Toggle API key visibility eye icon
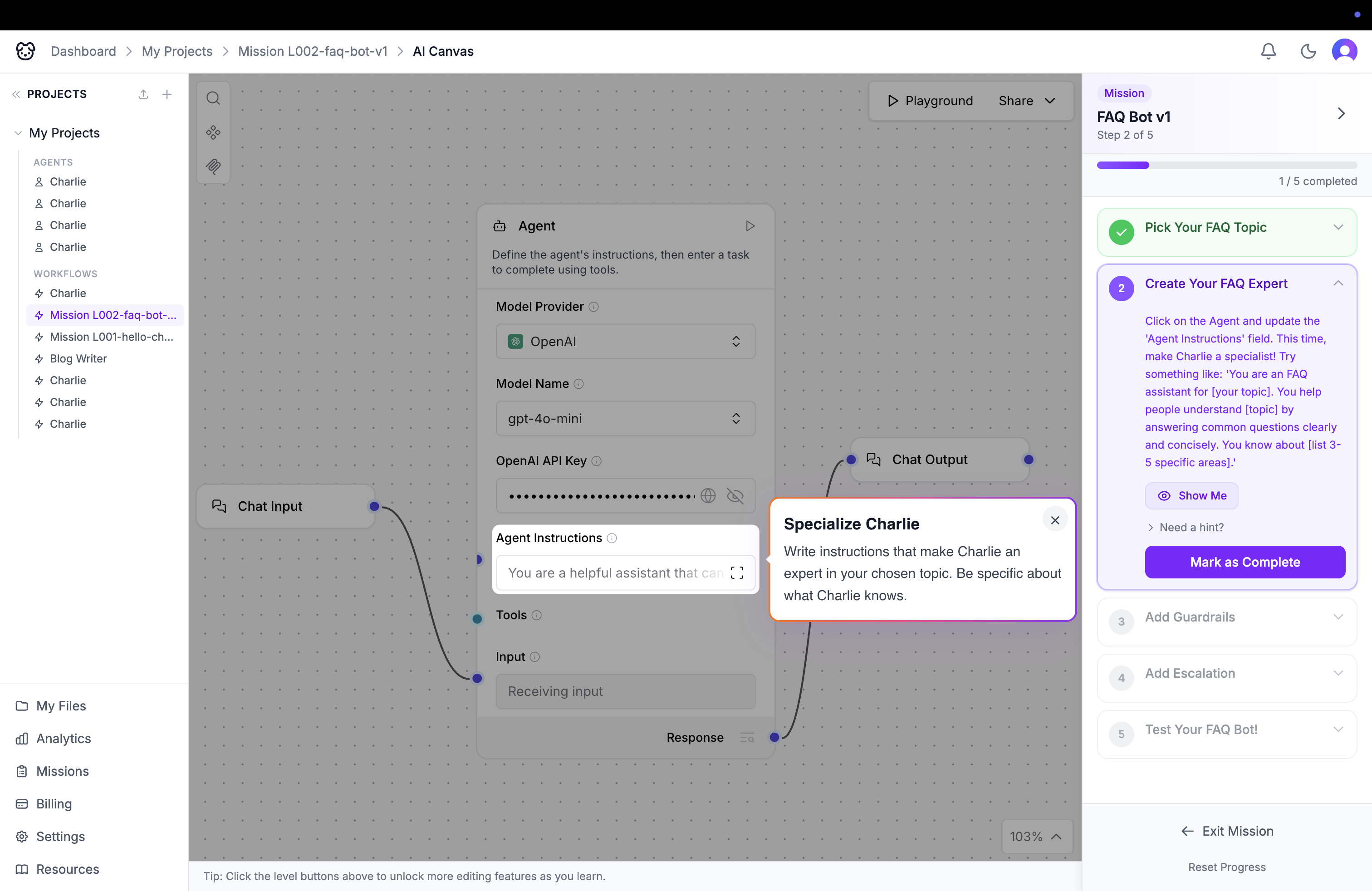 [735, 496]
